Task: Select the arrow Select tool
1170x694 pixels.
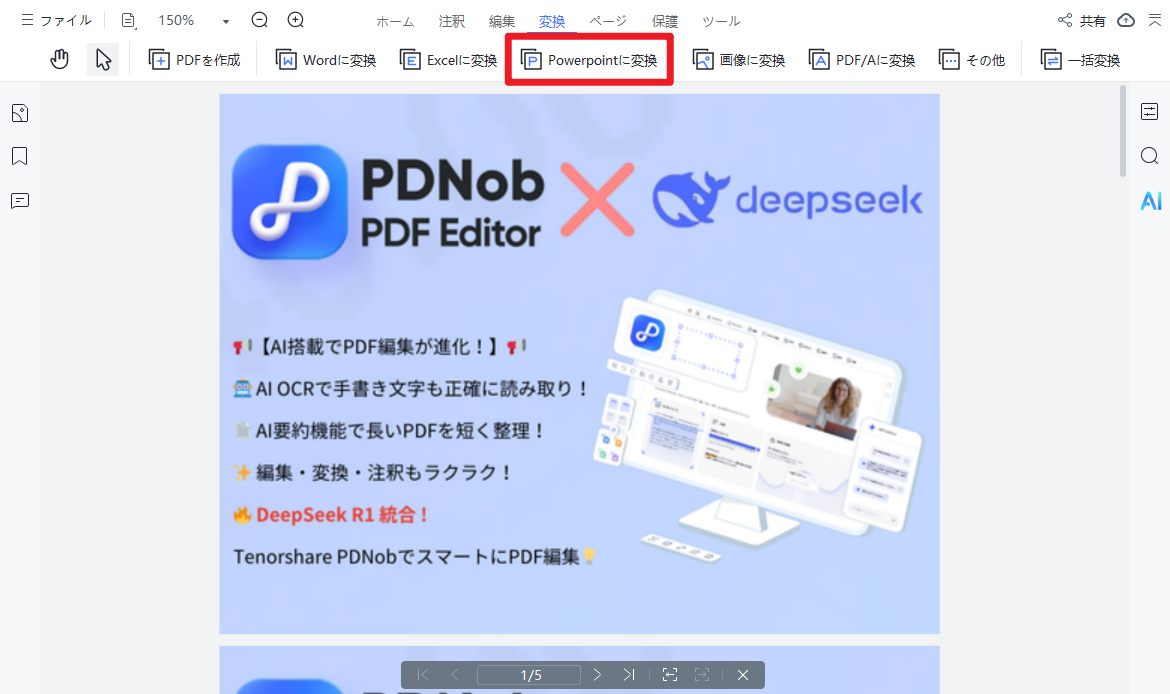Action: (103, 60)
